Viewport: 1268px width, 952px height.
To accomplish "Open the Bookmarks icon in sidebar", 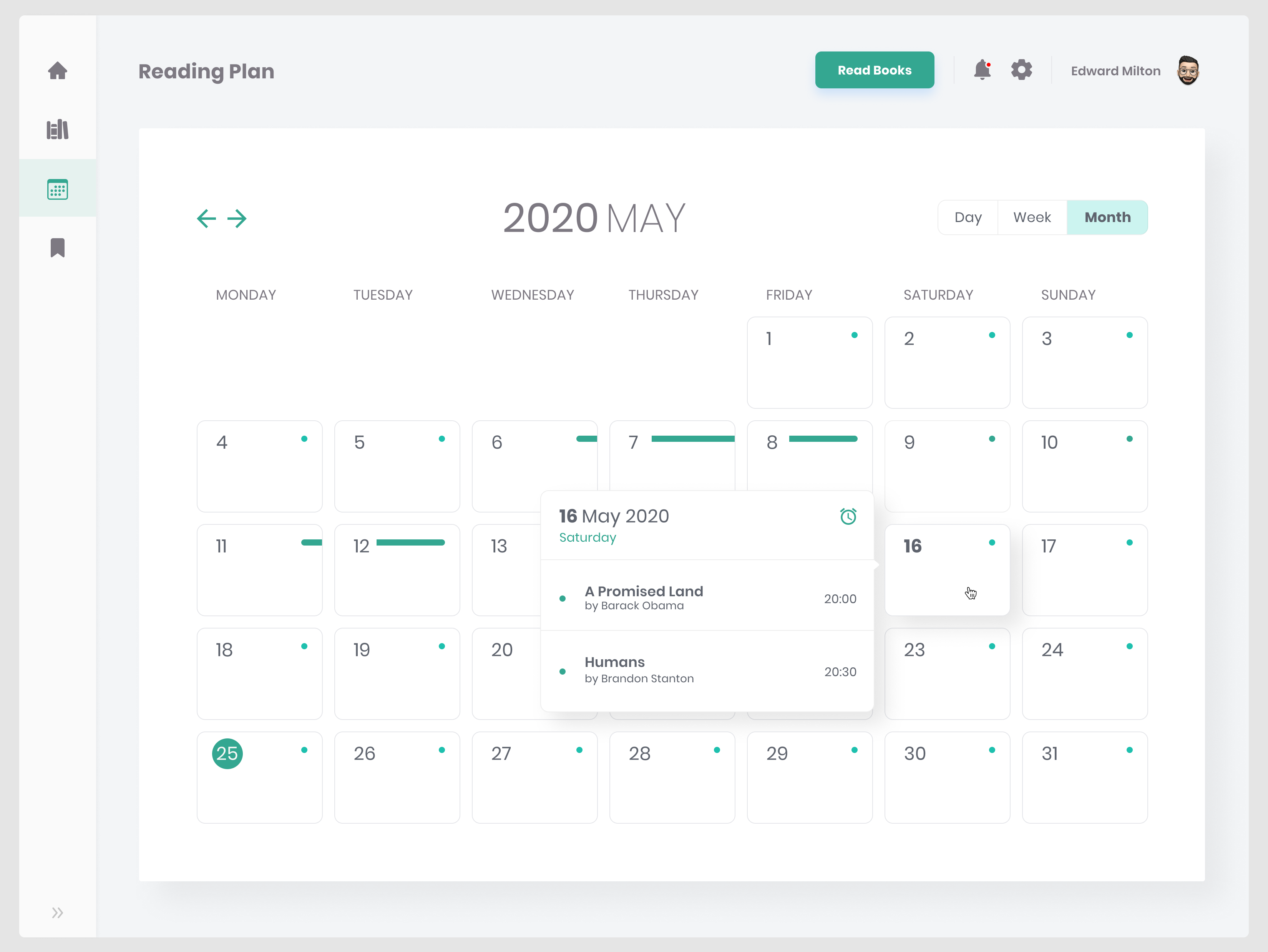I will pos(57,248).
